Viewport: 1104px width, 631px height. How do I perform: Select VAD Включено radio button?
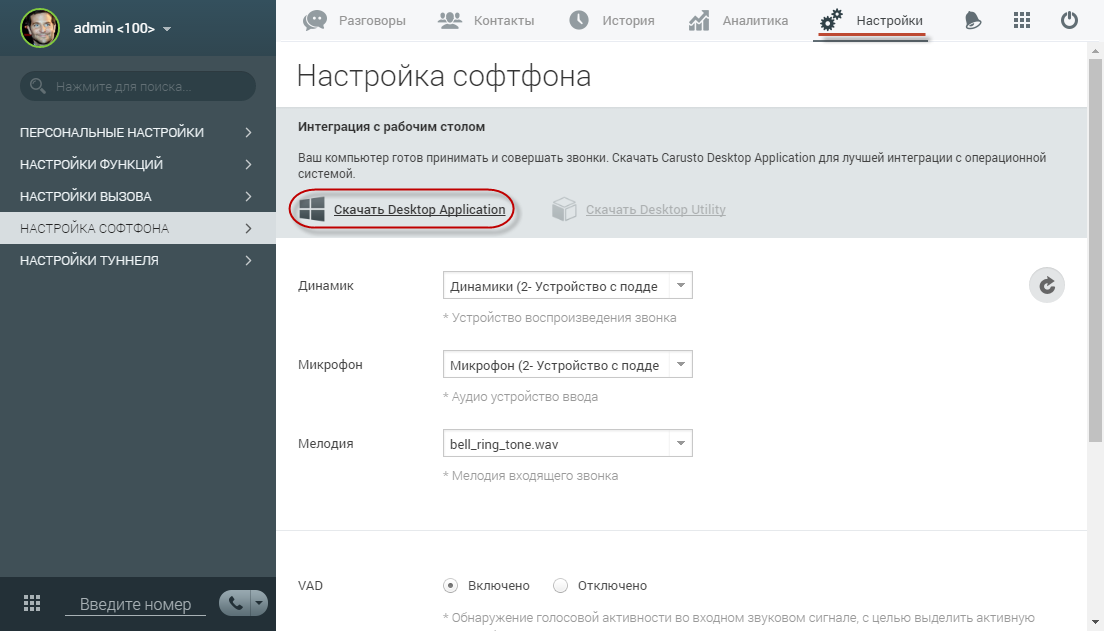[451, 585]
